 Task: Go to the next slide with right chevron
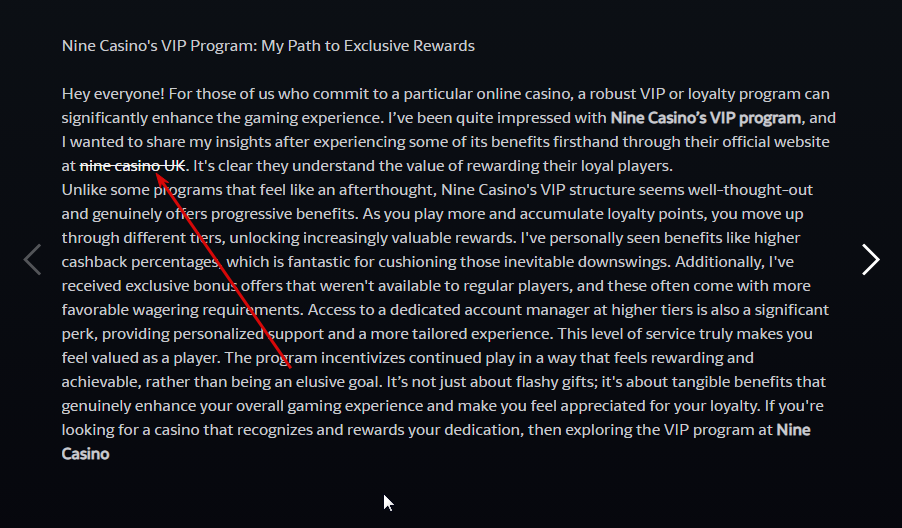[870, 260]
